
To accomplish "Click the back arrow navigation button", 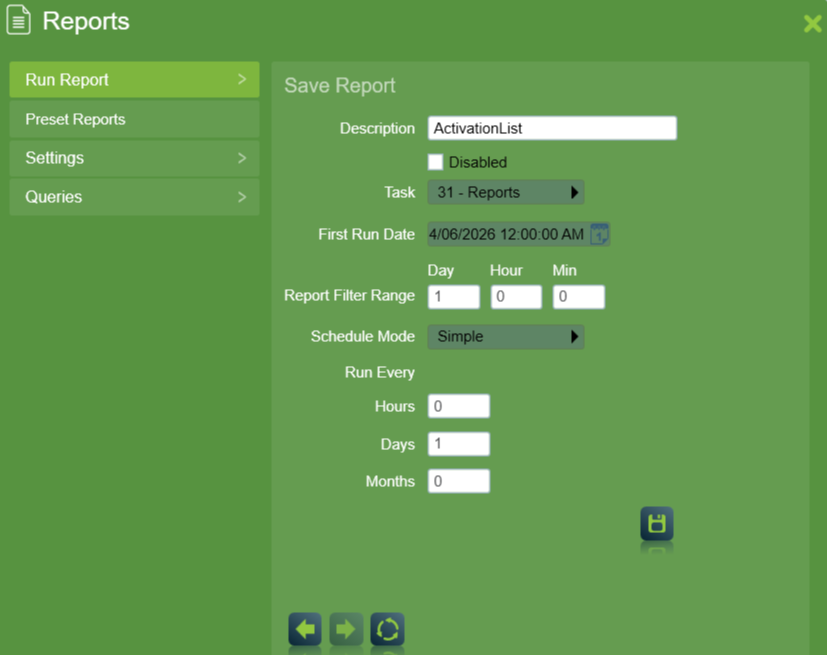I will coord(305,629).
